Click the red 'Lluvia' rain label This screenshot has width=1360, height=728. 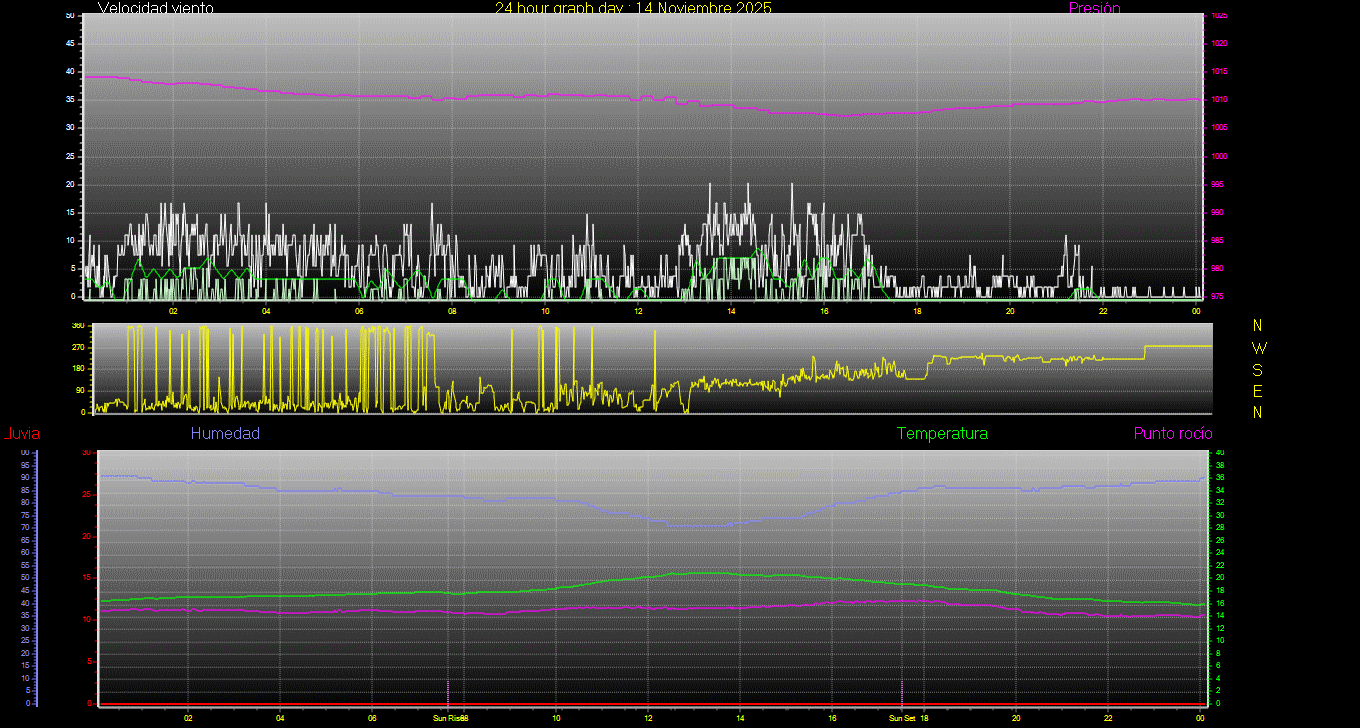[21, 434]
